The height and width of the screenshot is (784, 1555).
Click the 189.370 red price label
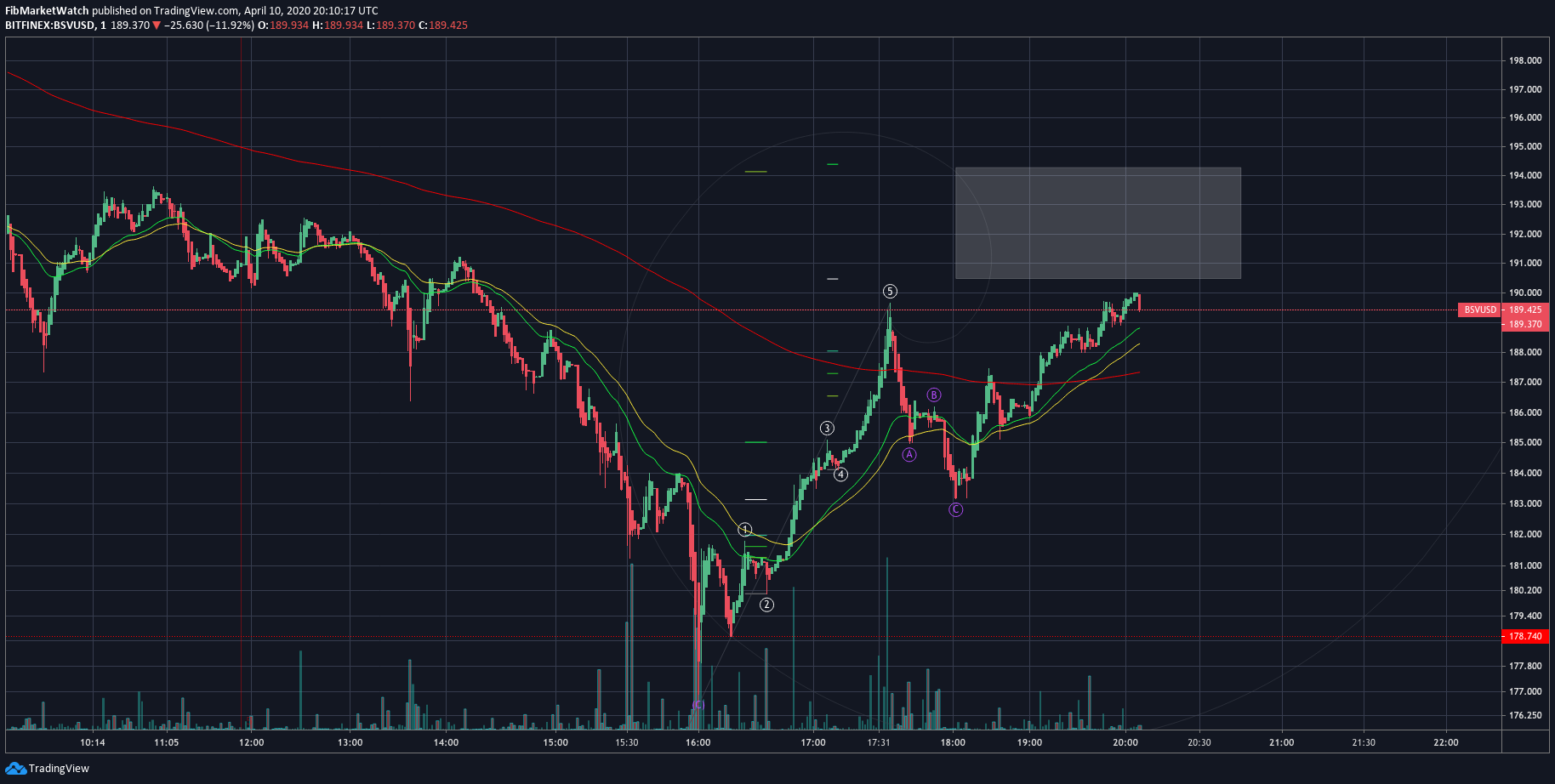pyautogui.click(x=1525, y=325)
